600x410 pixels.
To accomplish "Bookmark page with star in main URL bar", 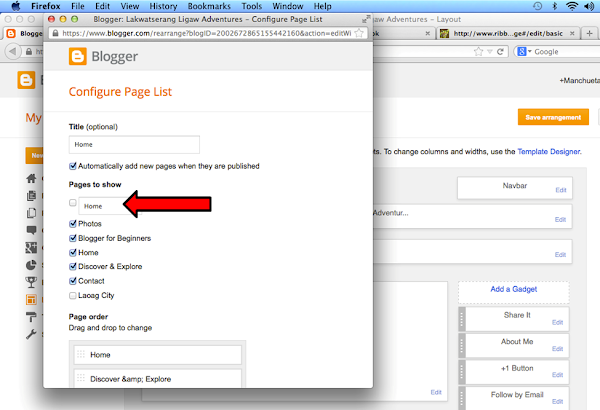I will tap(478, 52).
